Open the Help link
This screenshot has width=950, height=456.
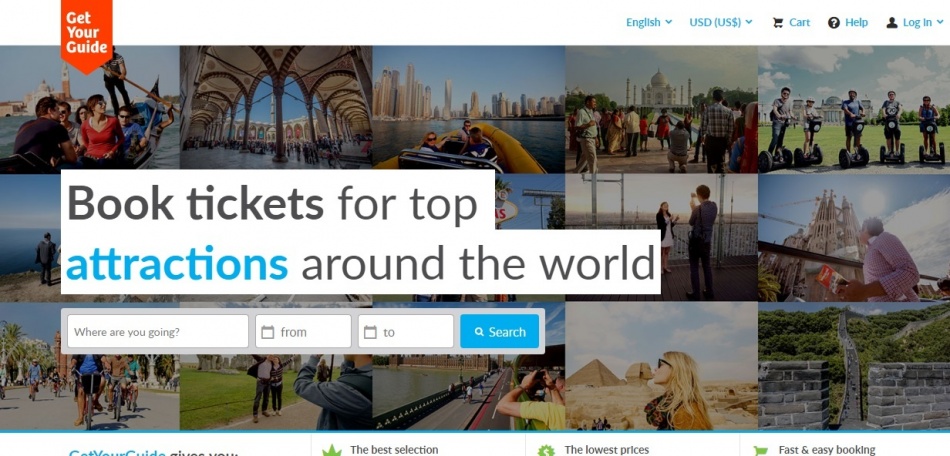click(x=856, y=22)
